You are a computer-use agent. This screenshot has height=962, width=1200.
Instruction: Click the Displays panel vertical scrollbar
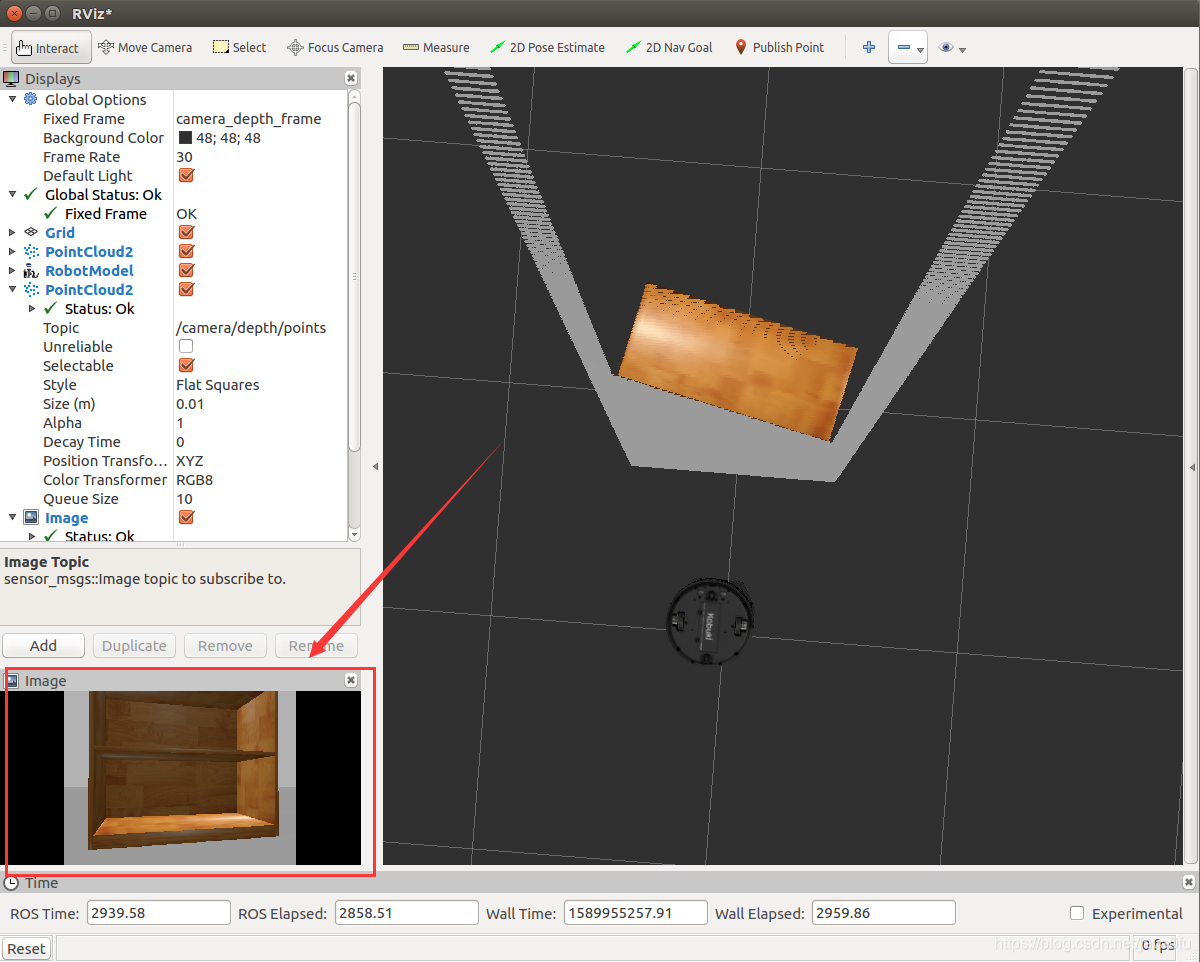coord(354,275)
